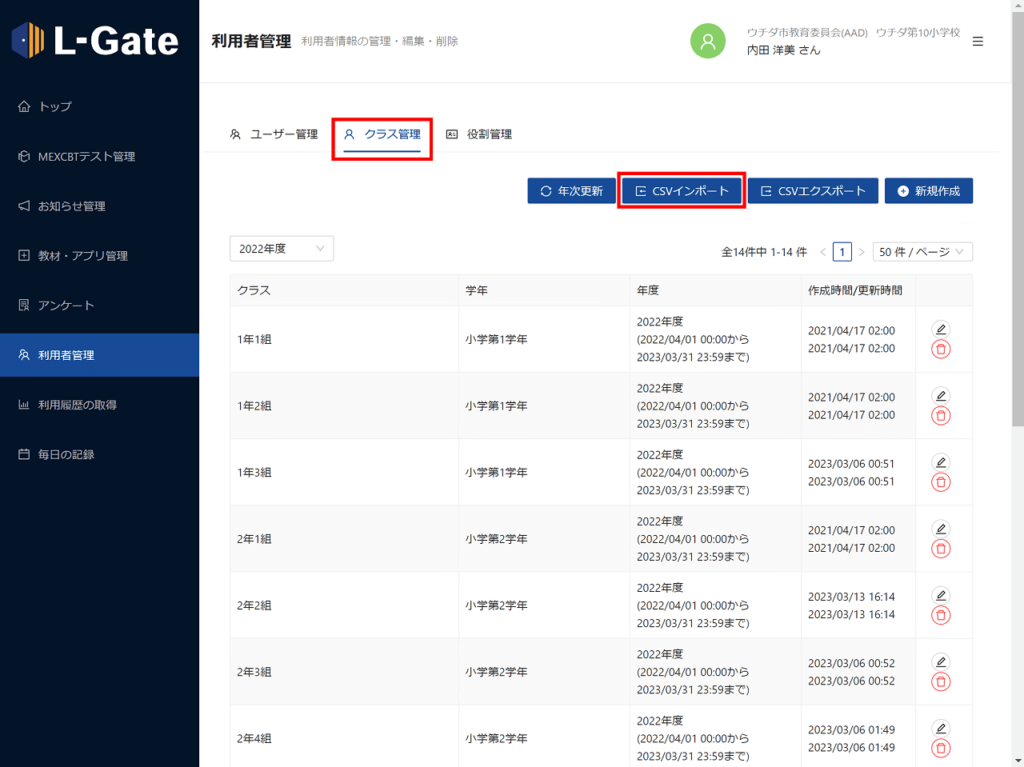1024x767 pixels.
Task: Click the 新規作成 button
Action: tap(928, 191)
